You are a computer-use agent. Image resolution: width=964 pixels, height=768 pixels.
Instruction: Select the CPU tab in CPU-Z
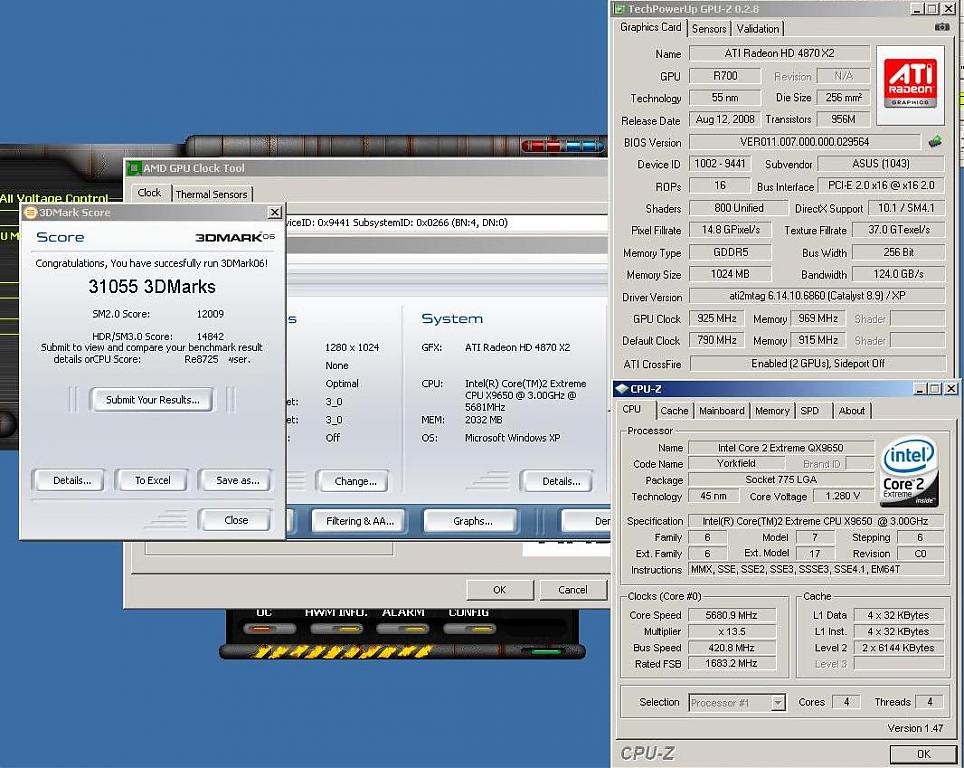631,409
